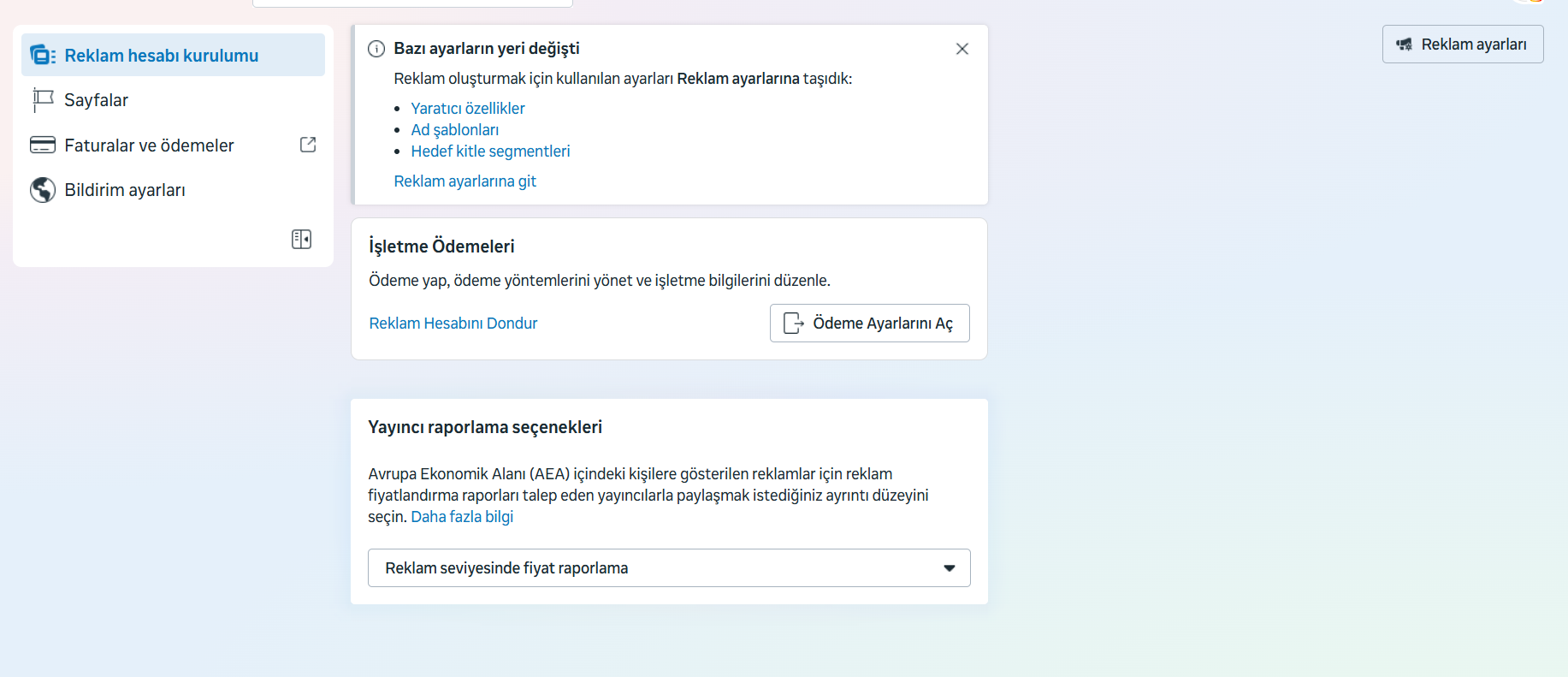Dismiss the Bazı ayarların yeri değişti notice

point(962,49)
